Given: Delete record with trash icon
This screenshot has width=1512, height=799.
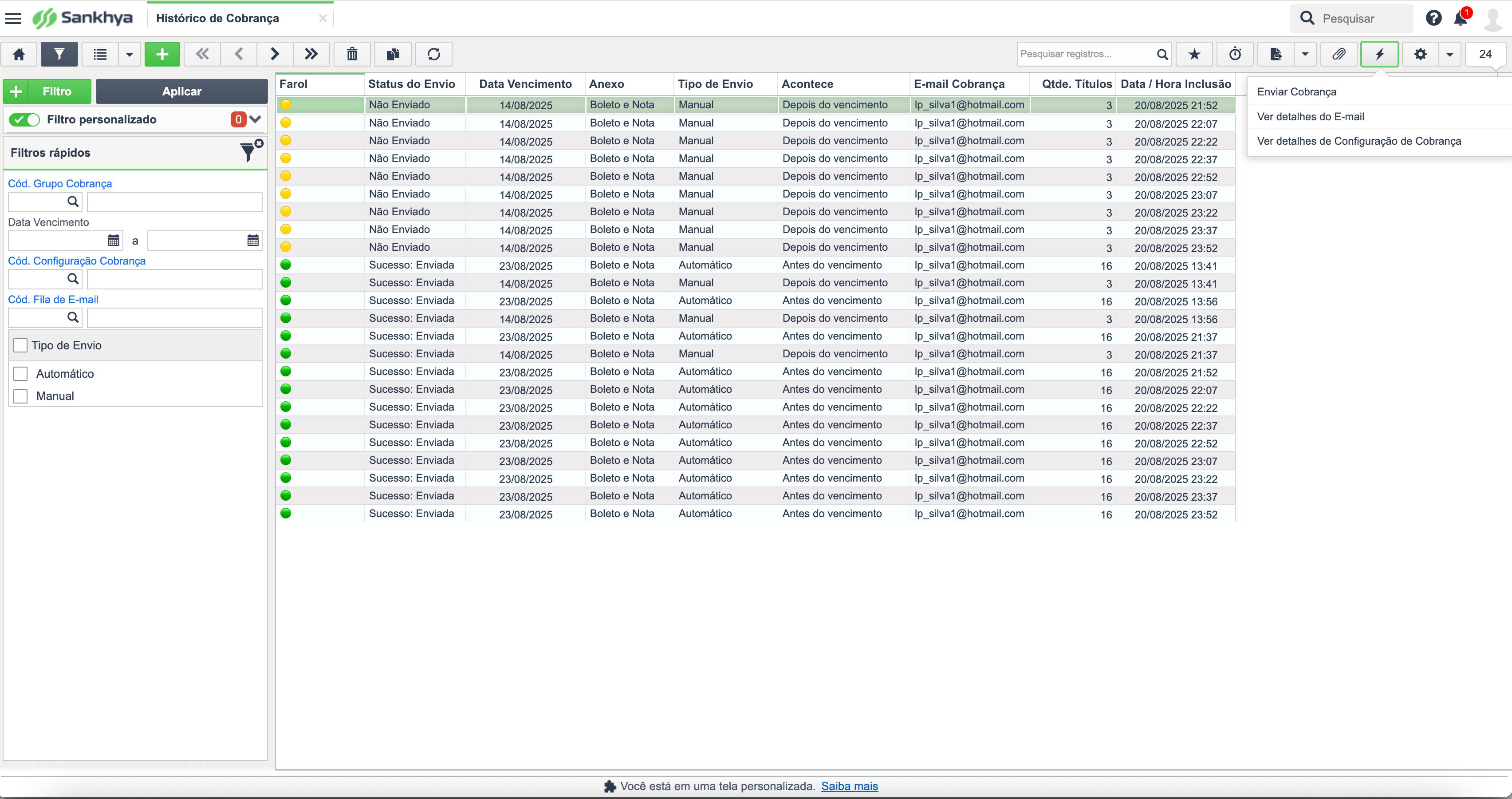Looking at the screenshot, I should 351,55.
